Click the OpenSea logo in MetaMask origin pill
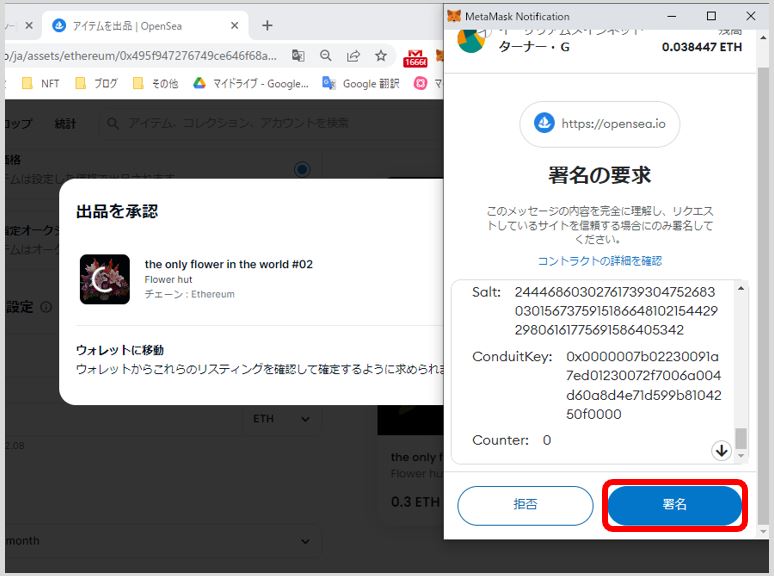774x576 pixels. pos(544,123)
